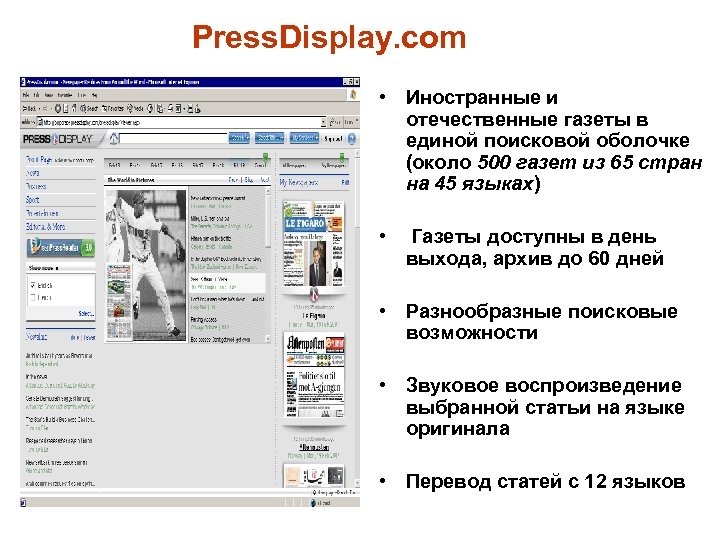Screen dimensions: 720x540
Task: Click the scrollbar of the World in Pictures headline list
Action: [268, 264]
